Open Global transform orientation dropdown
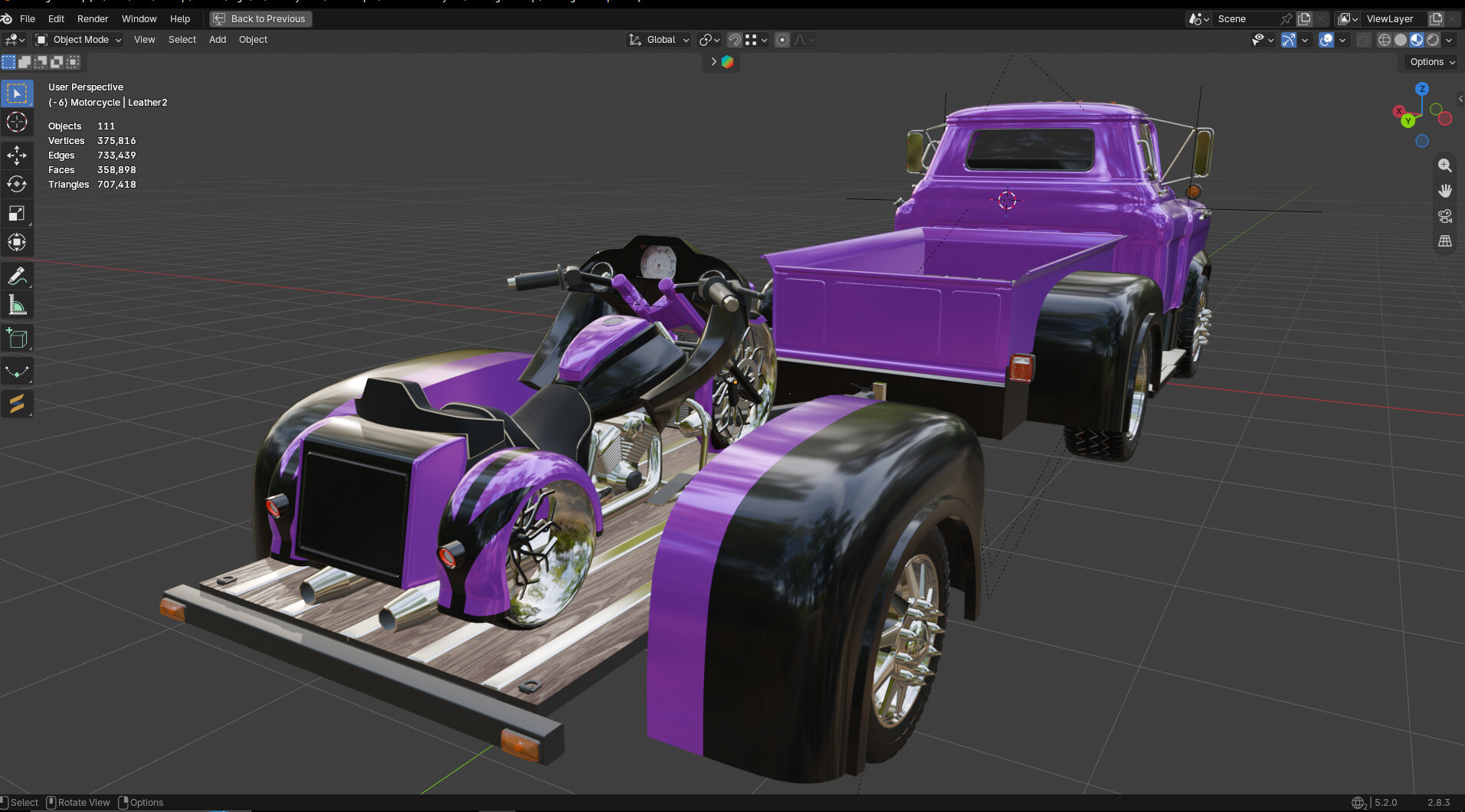Viewport: 1465px width, 812px height. coord(659,40)
